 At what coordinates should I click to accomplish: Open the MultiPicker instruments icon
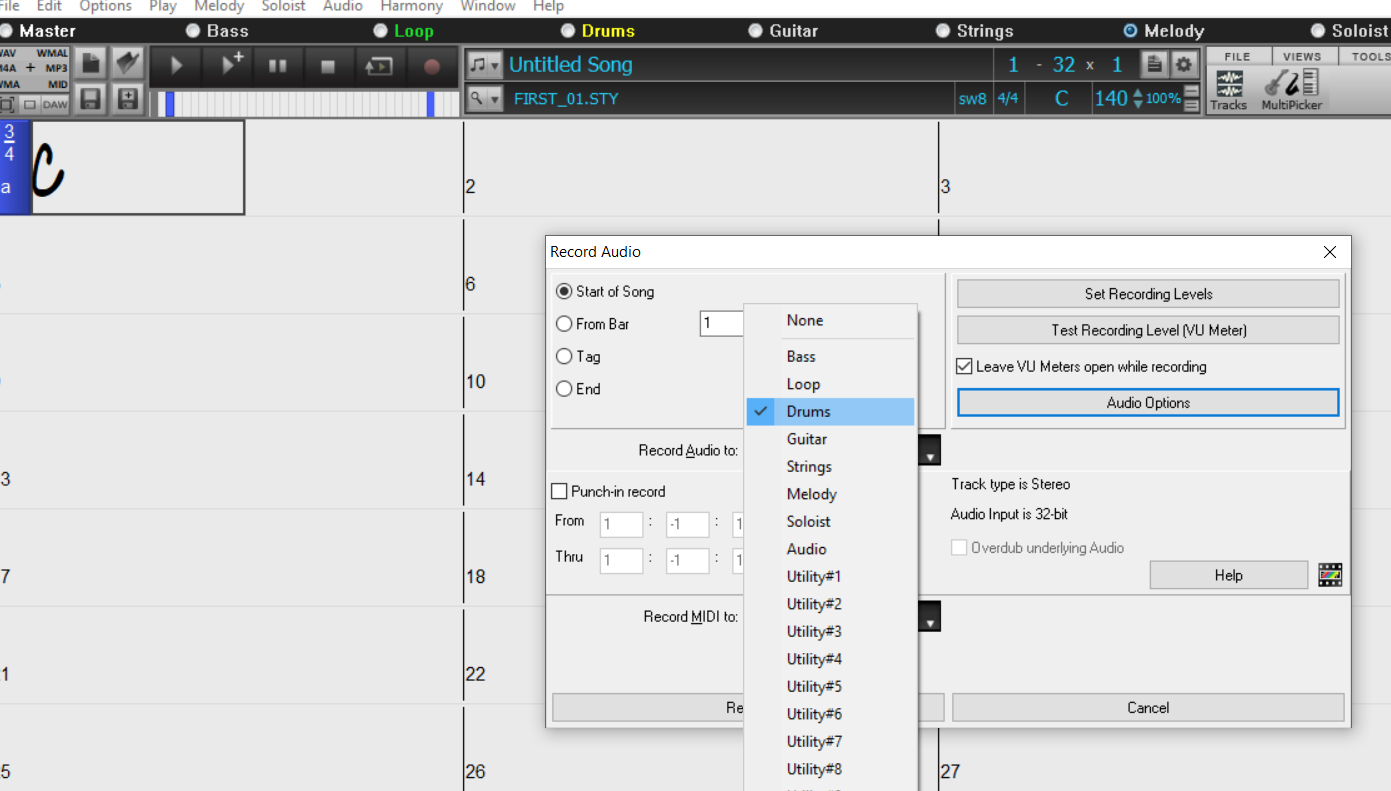[1292, 89]
